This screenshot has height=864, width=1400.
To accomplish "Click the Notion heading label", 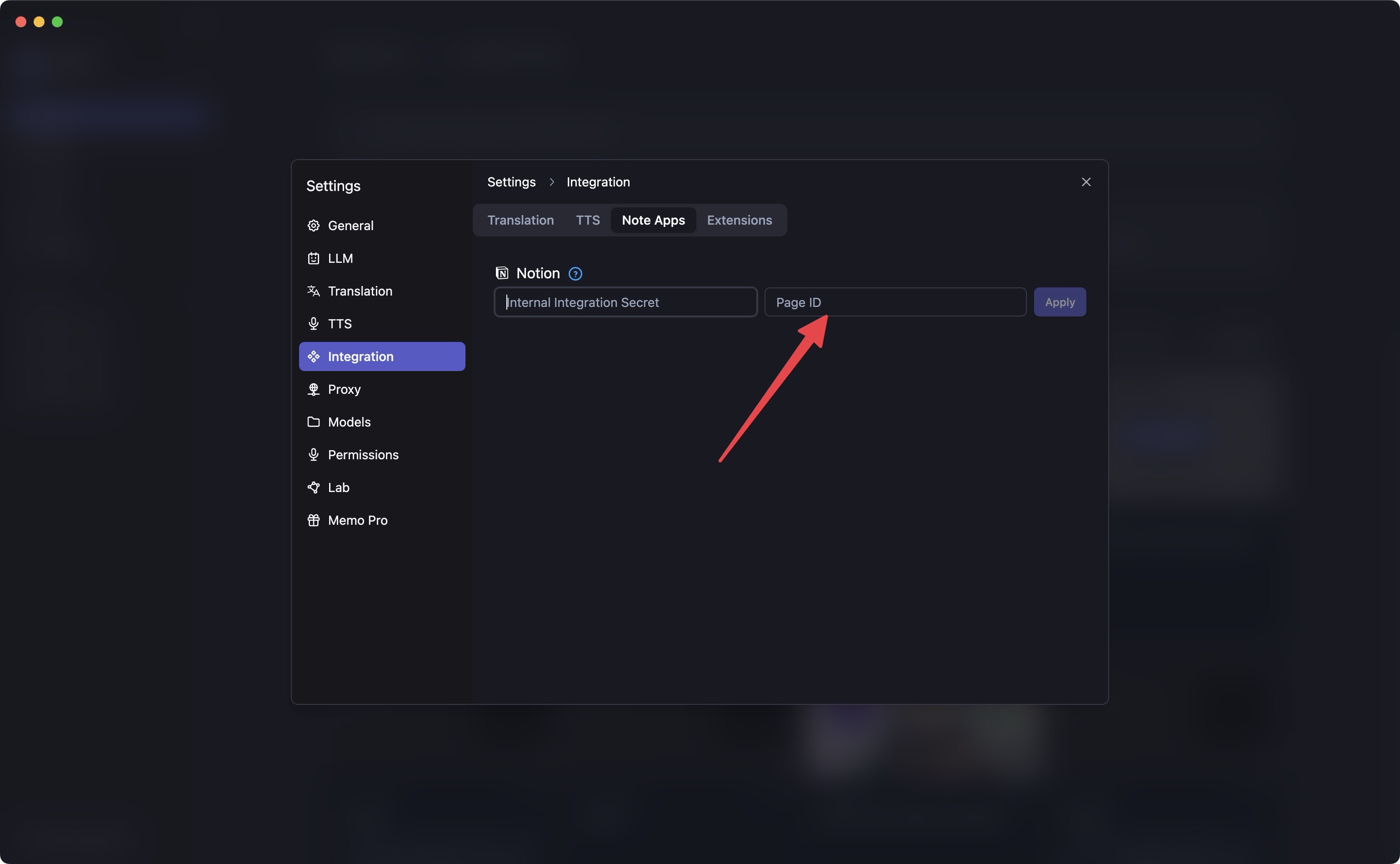I will [x=537, y=273].
